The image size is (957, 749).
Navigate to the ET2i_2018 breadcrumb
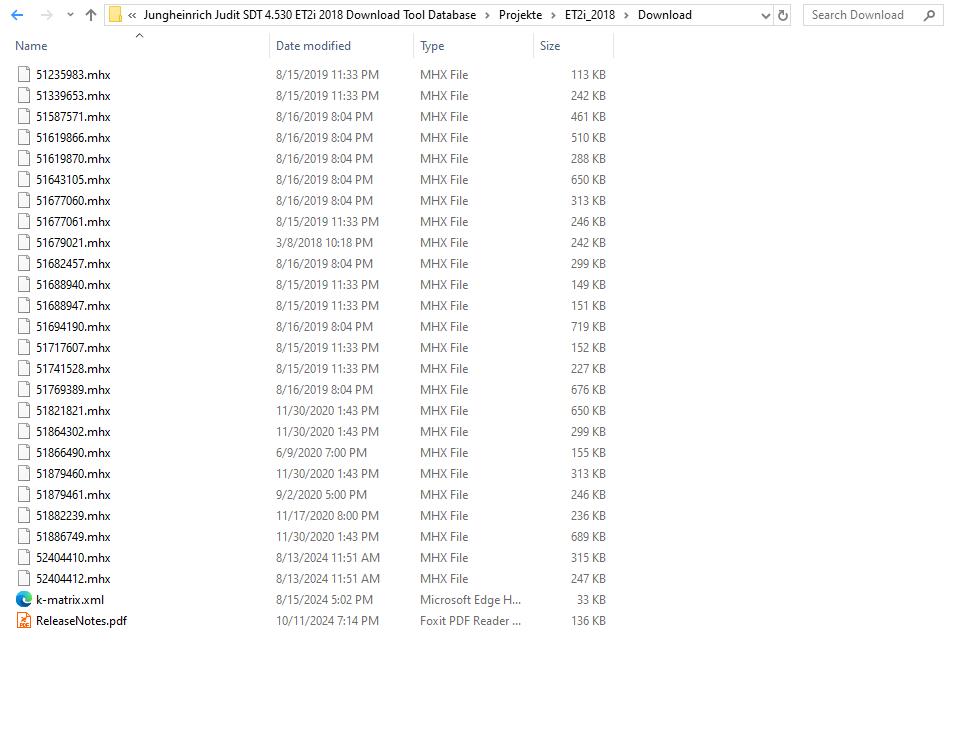point(590,15)
